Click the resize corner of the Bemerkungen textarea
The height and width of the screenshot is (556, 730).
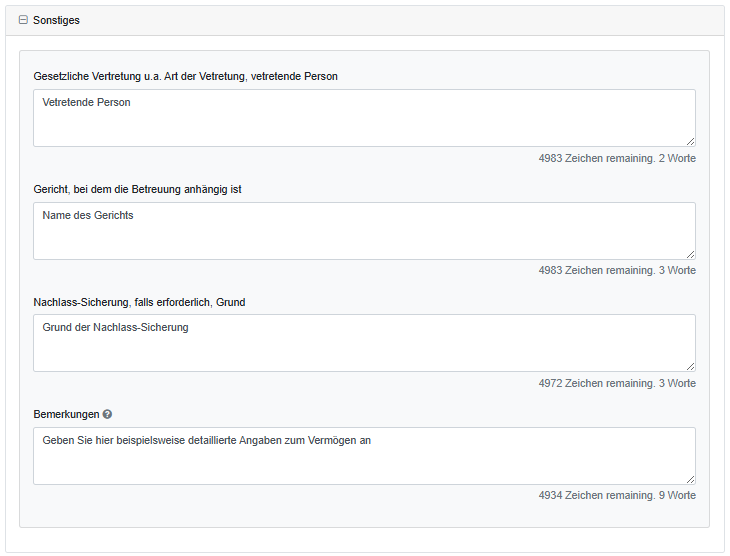[690, 479]
